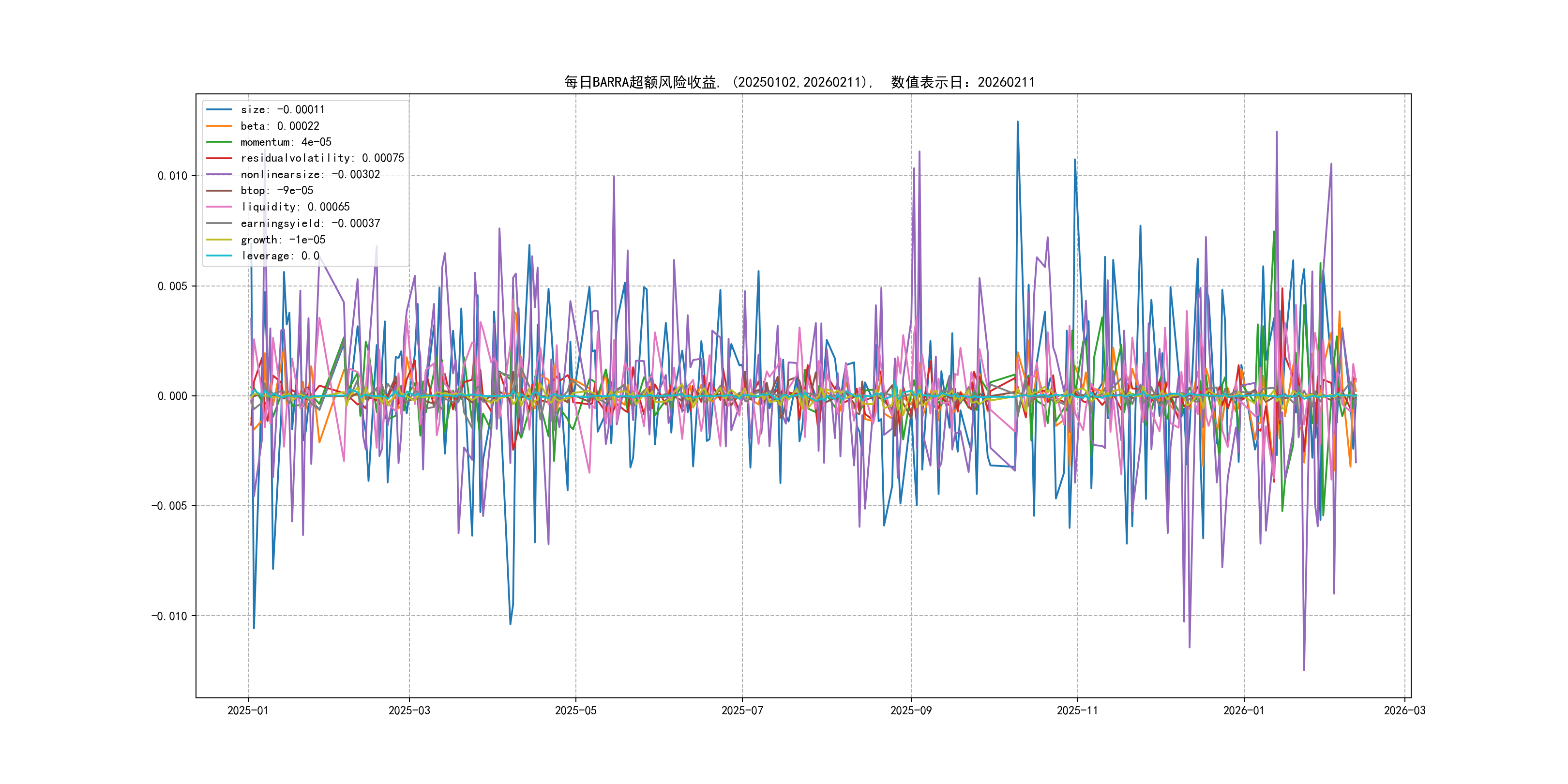Click the size legend entry
This screenshot has width=1568, height=784.
[283, 109]
